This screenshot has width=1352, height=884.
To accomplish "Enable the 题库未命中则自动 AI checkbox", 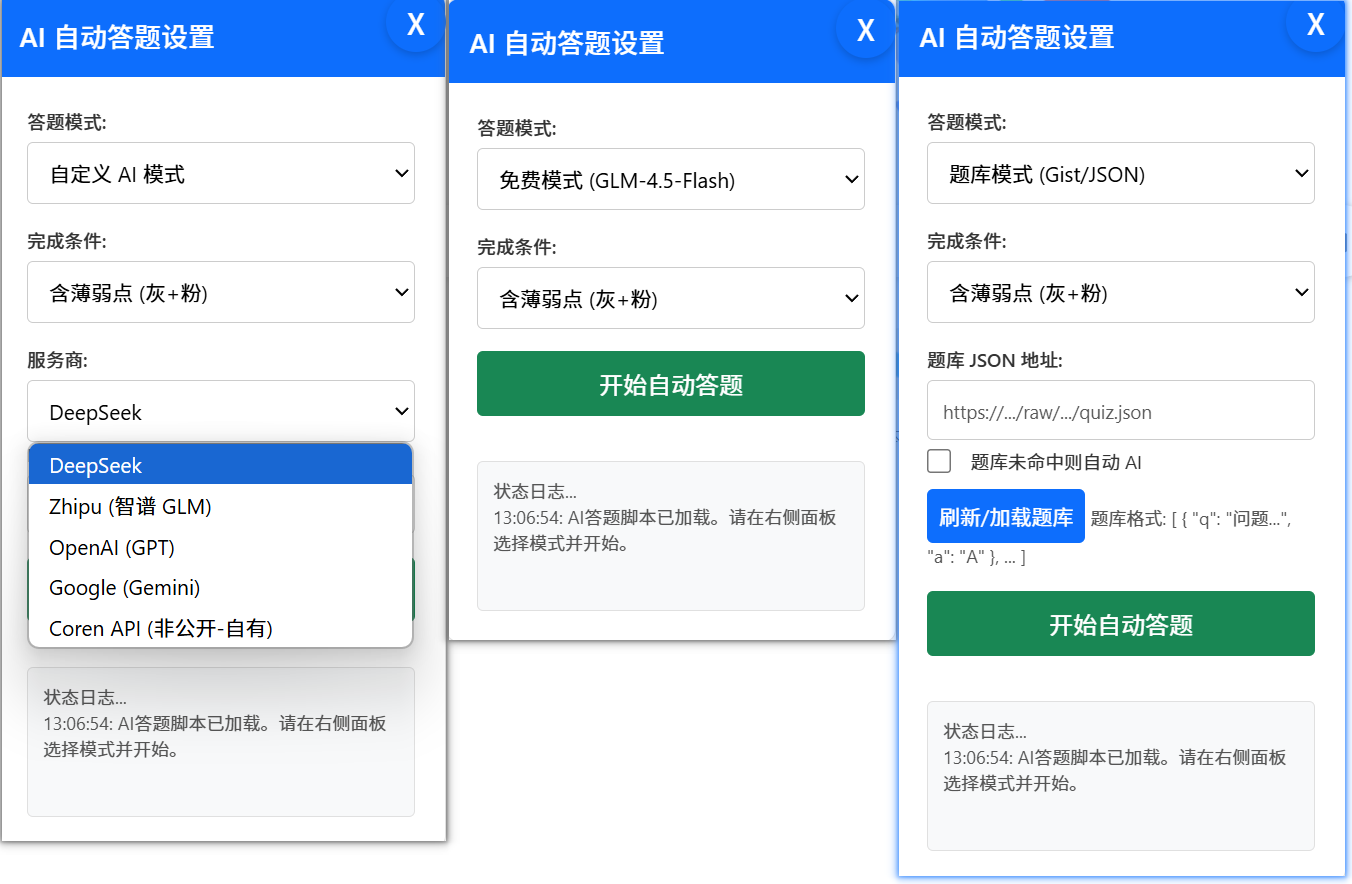I will pos(939,461).
